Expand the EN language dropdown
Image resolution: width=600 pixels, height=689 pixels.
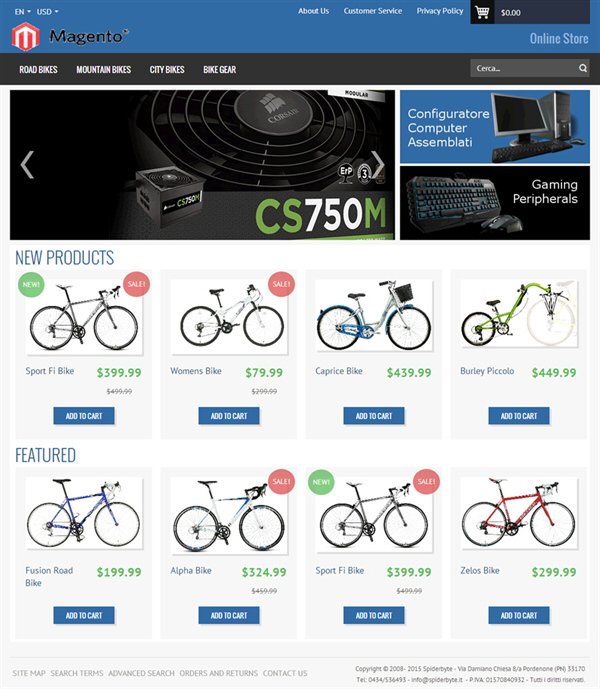[x=23, y=12]
